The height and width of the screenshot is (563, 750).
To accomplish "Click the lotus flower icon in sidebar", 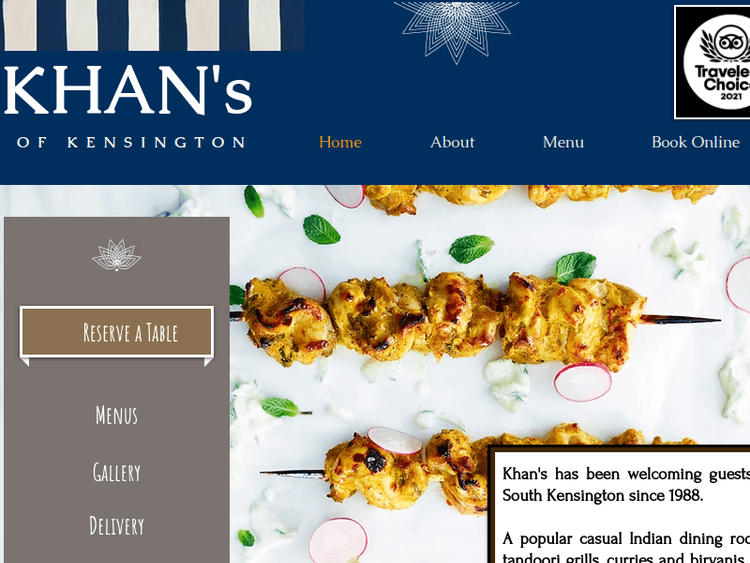I will [x=117, y=254].
